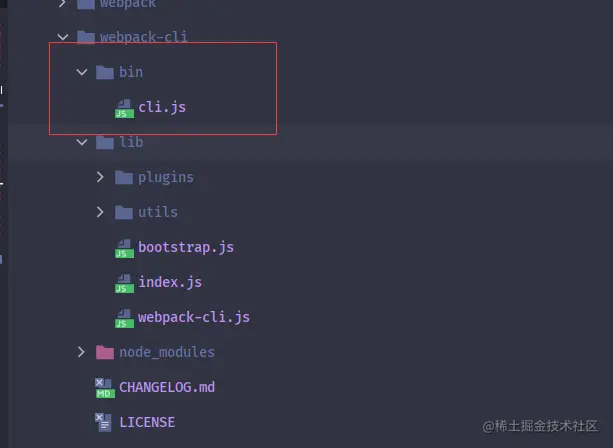Select the lib folder name
The image size is (613, 448).
click(131, 142)
